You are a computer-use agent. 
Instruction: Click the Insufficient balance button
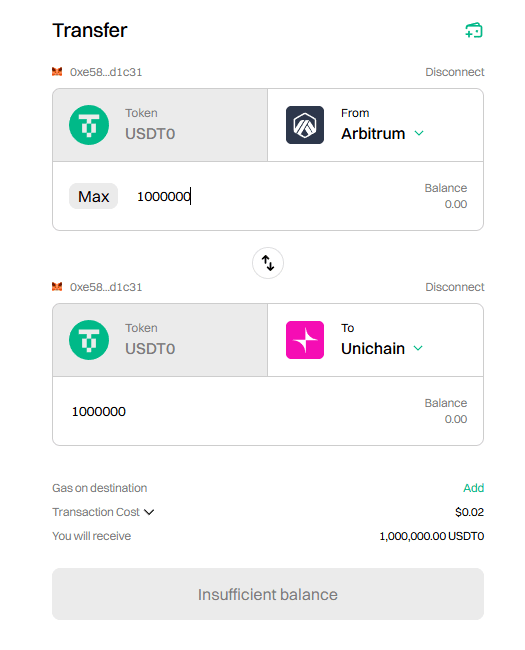[268, 594]
